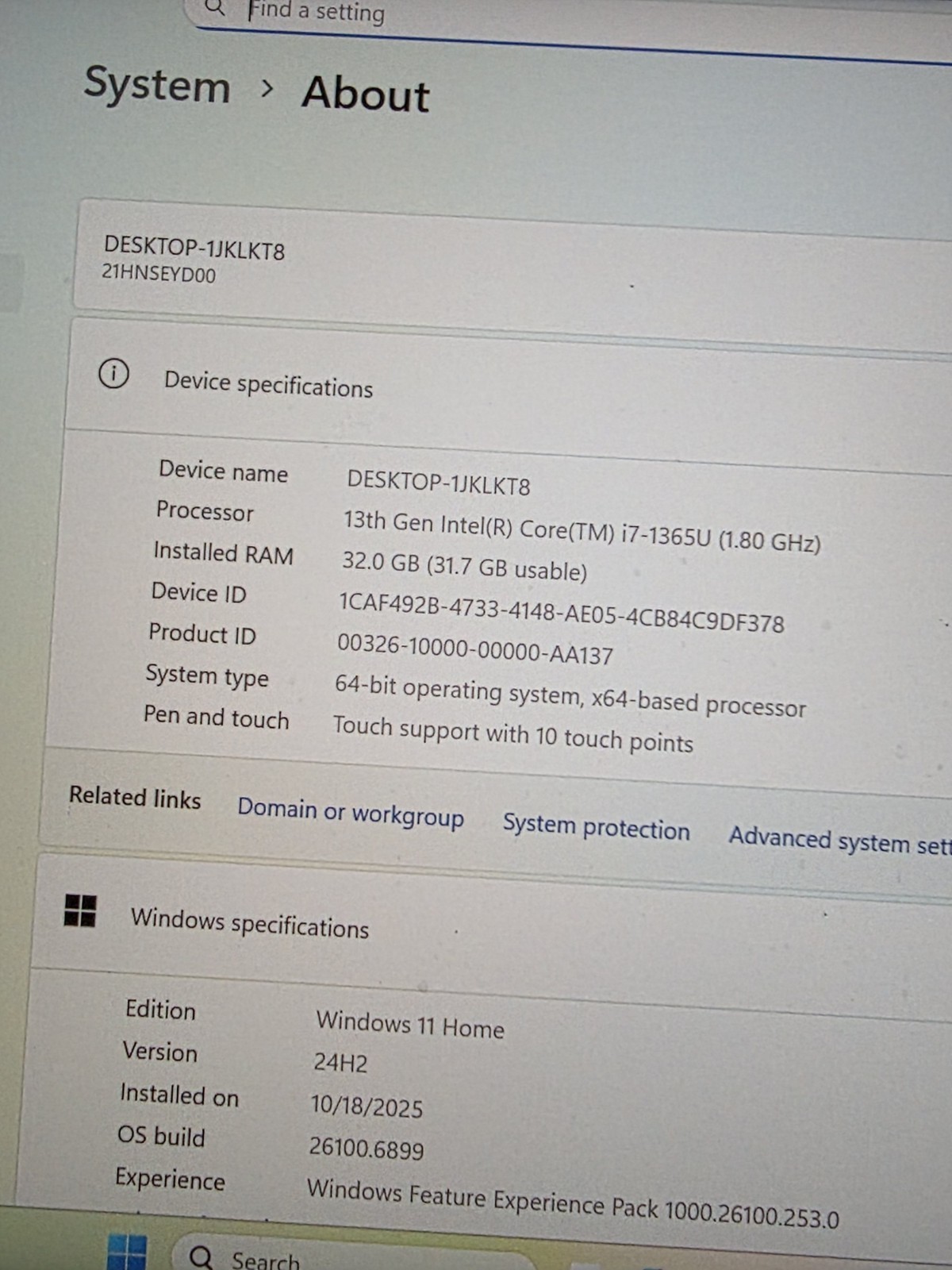Viewport: 952px width, 1270px height.
Task: Click the Edition label
Action: point(160,1010)
